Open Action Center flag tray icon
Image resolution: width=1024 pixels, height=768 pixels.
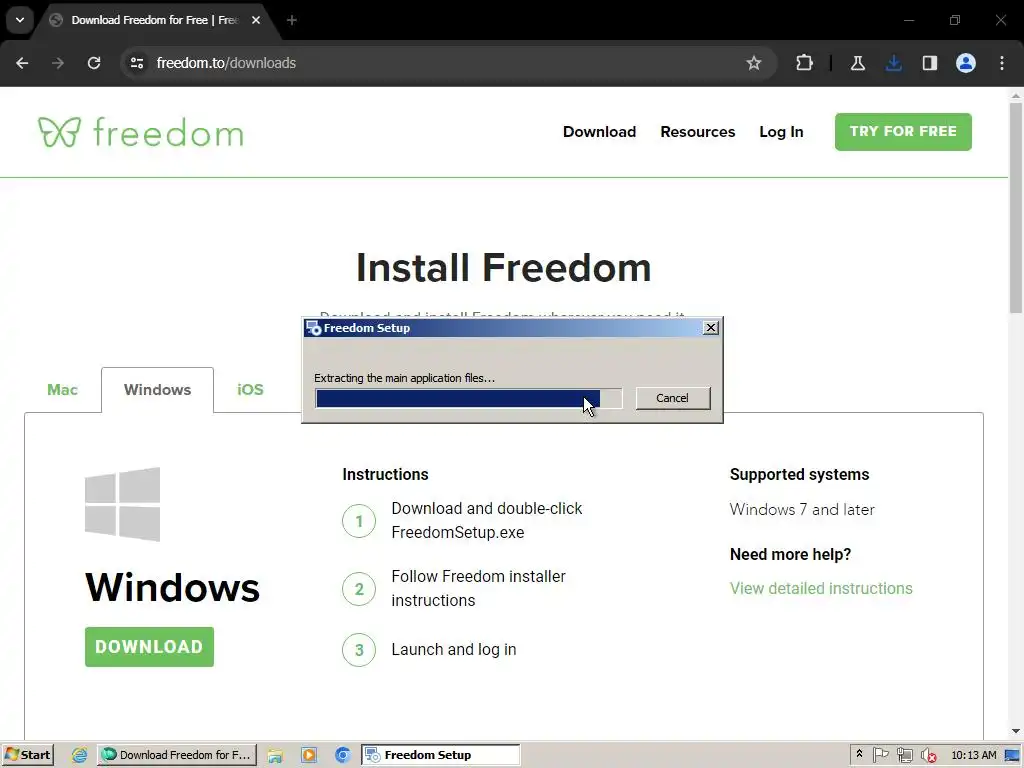(880, 755)
